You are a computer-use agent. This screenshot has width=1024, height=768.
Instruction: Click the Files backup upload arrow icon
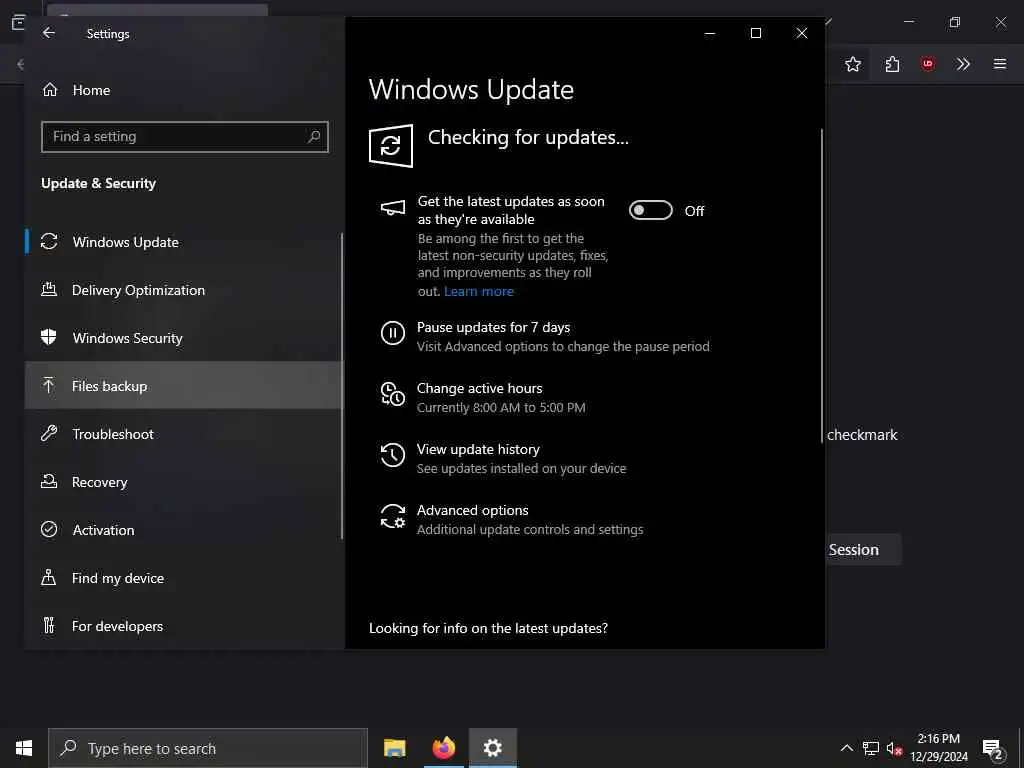49,385
